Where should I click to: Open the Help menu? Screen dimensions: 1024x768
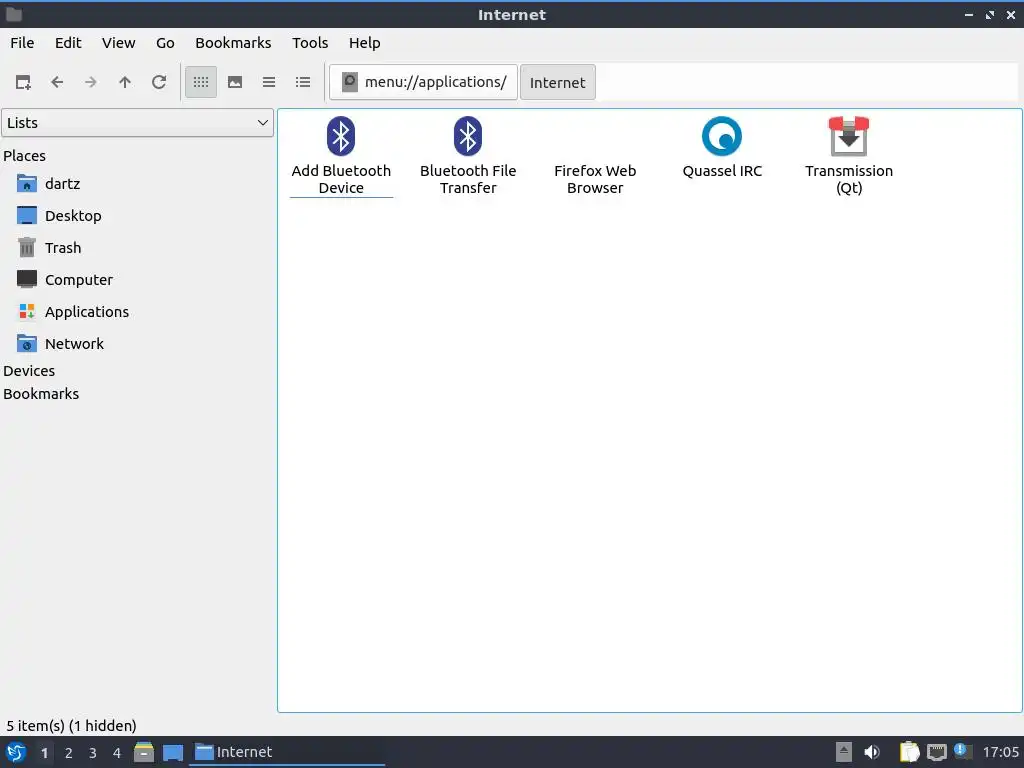pyautogui.click(x=364, y=43)
